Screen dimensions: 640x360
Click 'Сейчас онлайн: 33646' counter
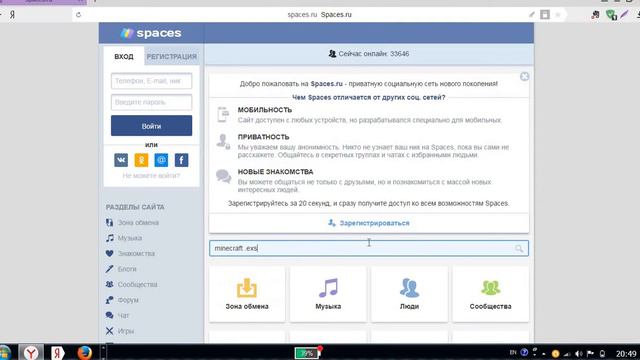(369, 53)
